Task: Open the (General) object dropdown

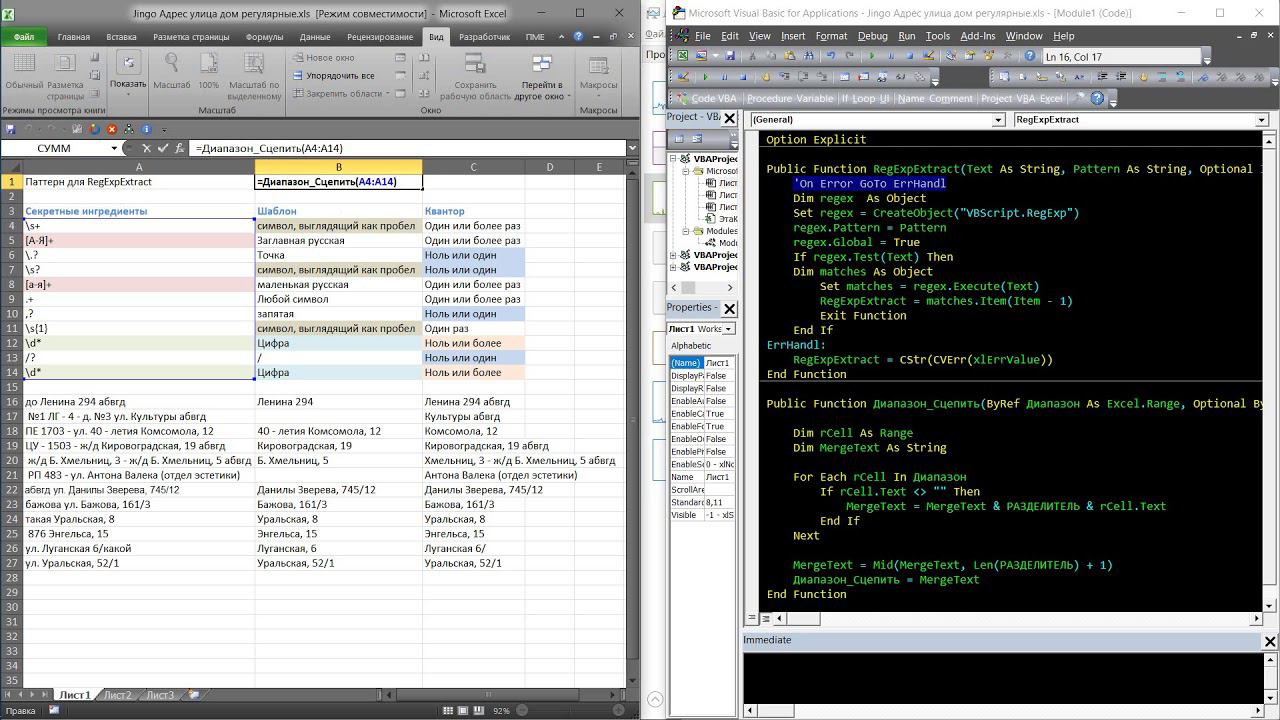Action: click(x=997, y=120)
